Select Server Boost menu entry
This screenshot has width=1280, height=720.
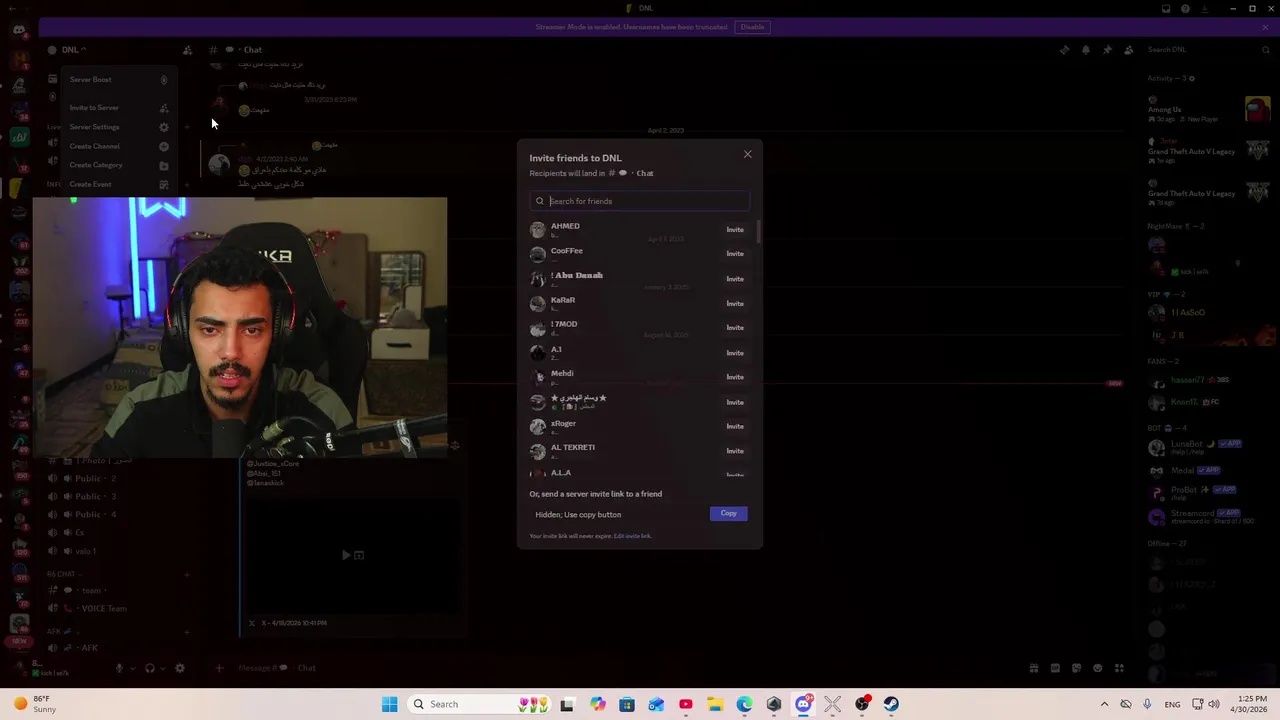click(x=119, y=80)
